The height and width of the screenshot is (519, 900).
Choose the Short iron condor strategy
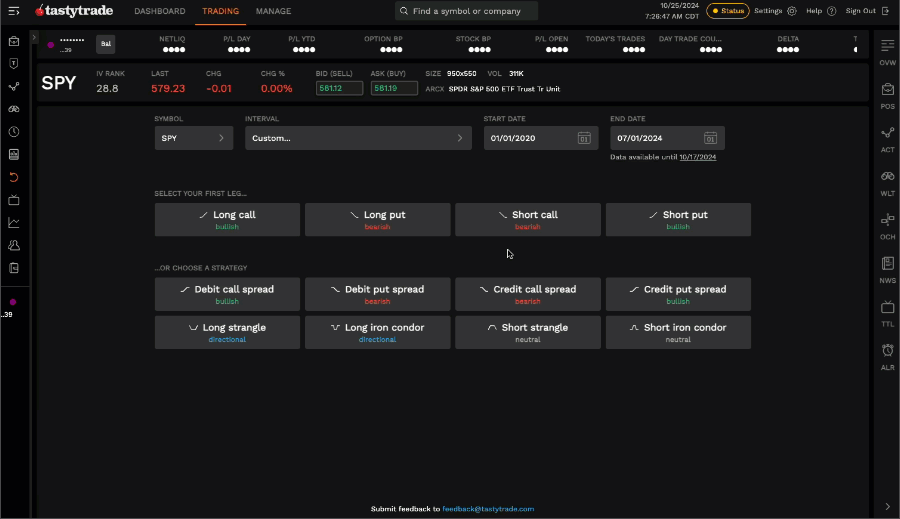[x=678, y=332]
